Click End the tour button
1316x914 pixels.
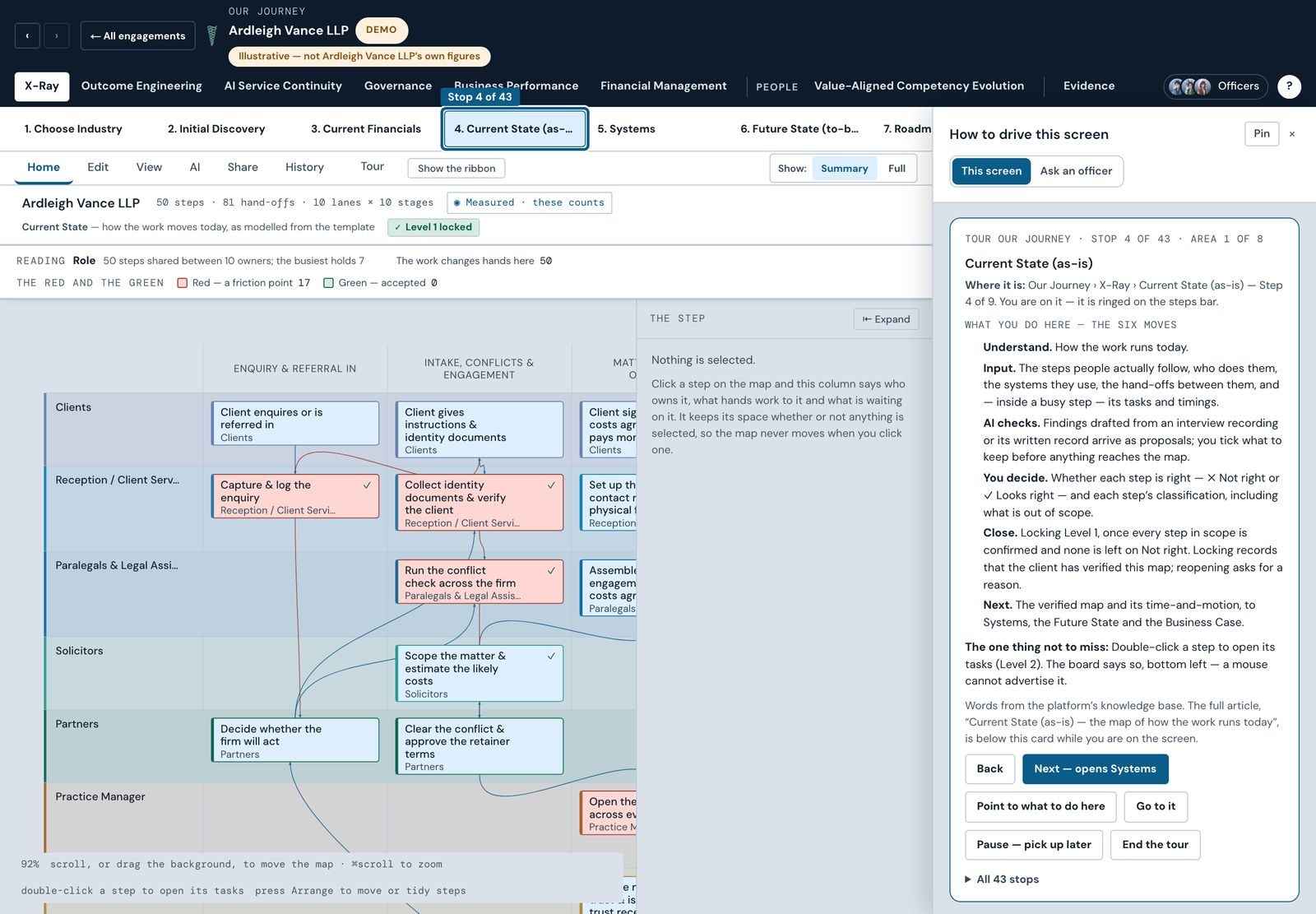pyautogui.click(x=1155, y=845)
